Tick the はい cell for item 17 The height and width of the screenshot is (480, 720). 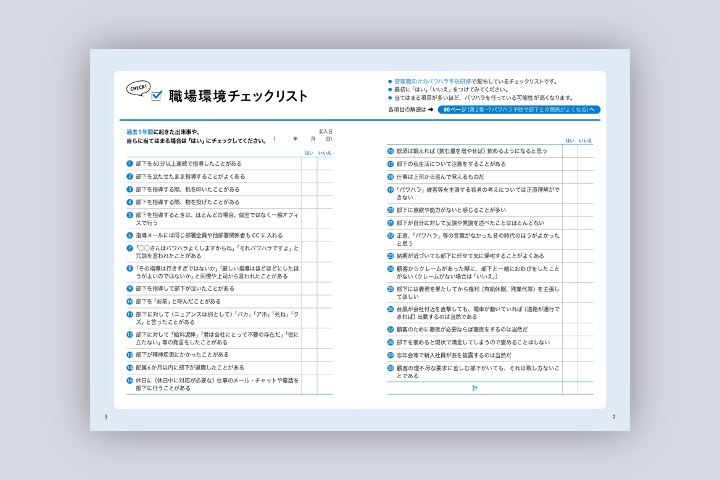point(570,164)
